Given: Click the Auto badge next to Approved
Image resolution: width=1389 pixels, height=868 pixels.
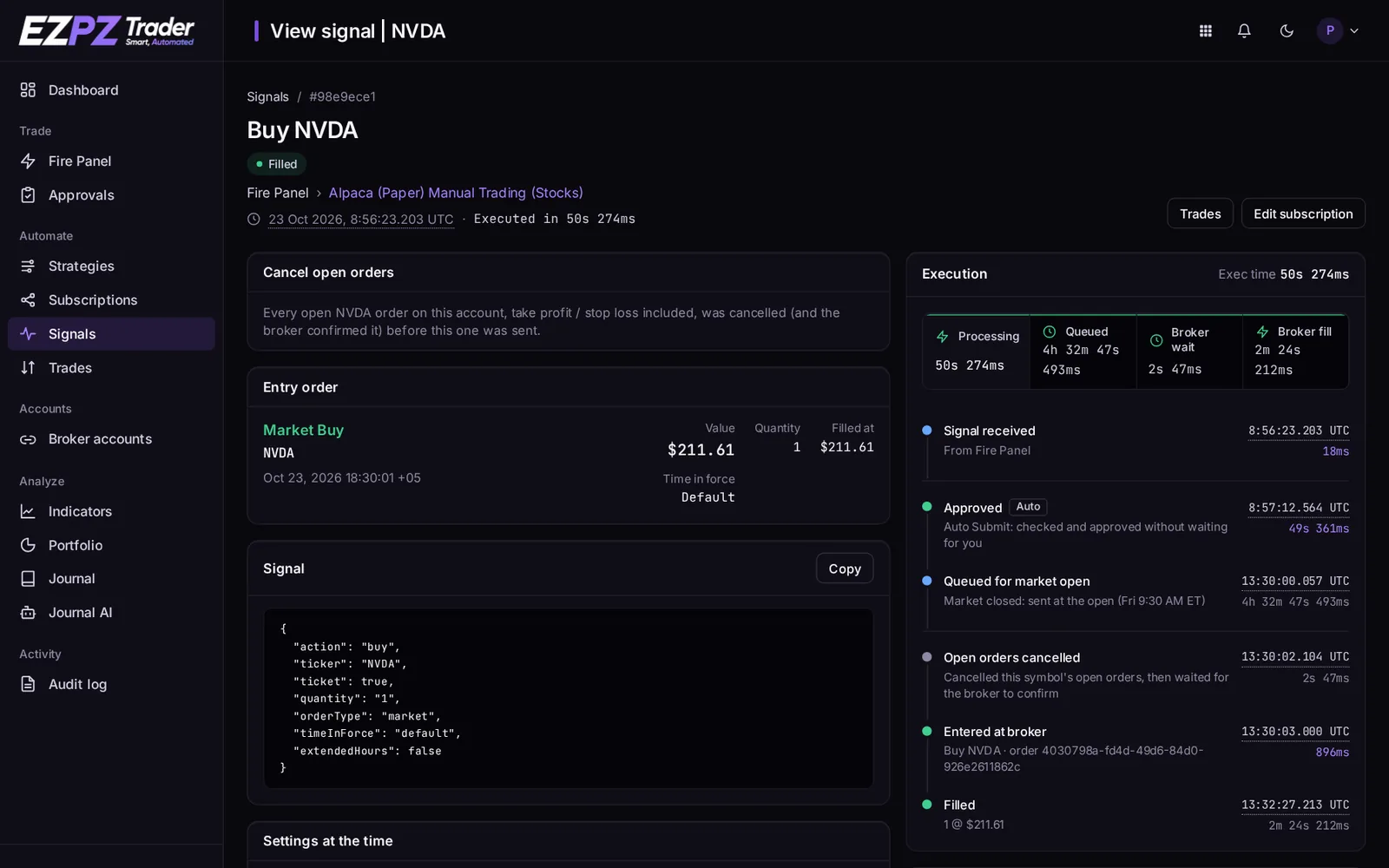Looking at the screenshot, I should 1028,507.
